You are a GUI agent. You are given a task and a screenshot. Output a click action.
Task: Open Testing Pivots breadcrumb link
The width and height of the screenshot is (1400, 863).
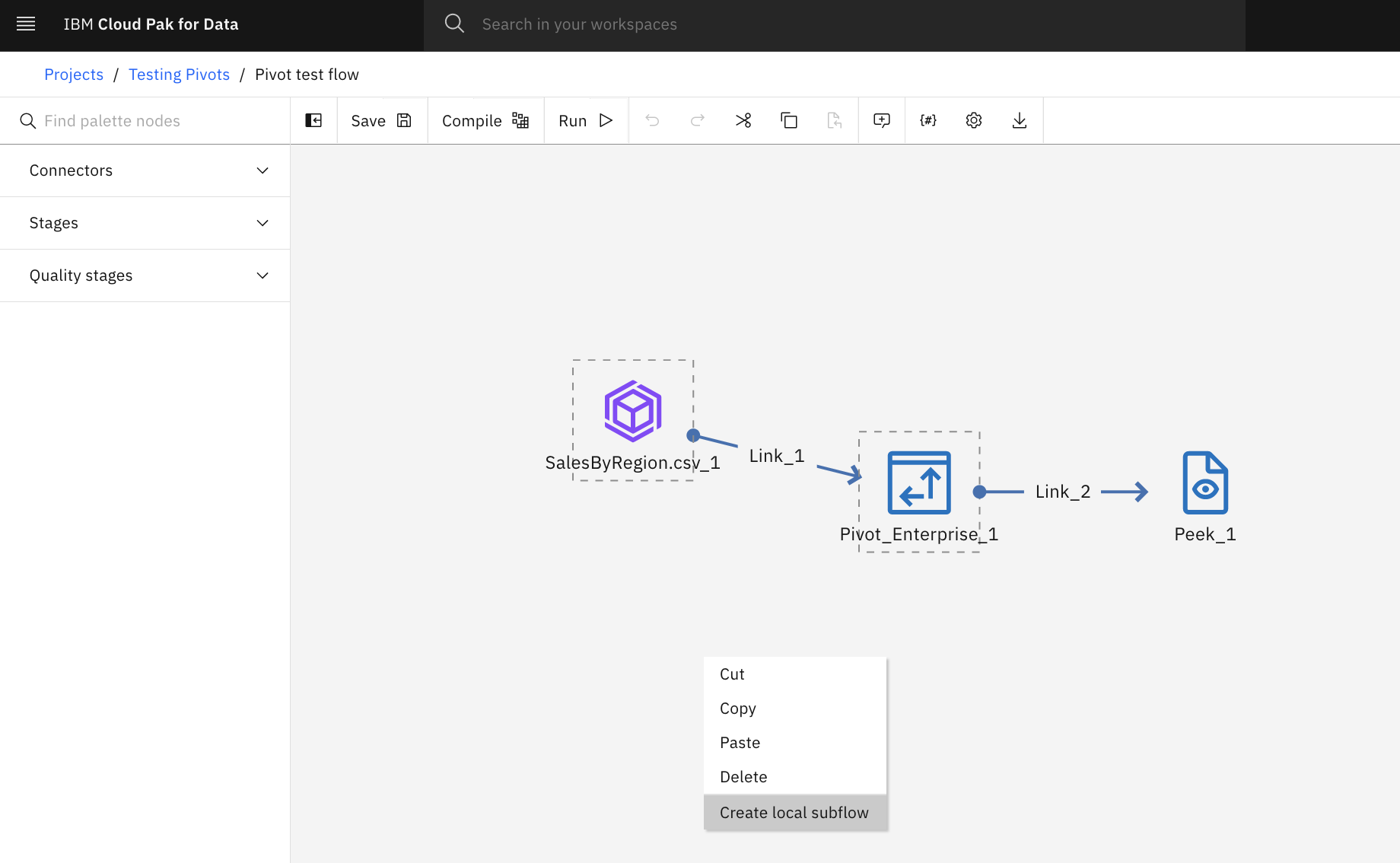(x=179, y=75)
